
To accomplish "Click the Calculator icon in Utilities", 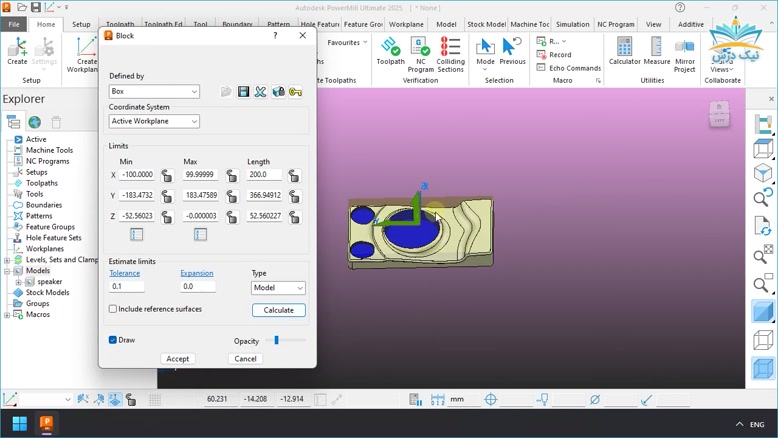I will pos(624,51).
